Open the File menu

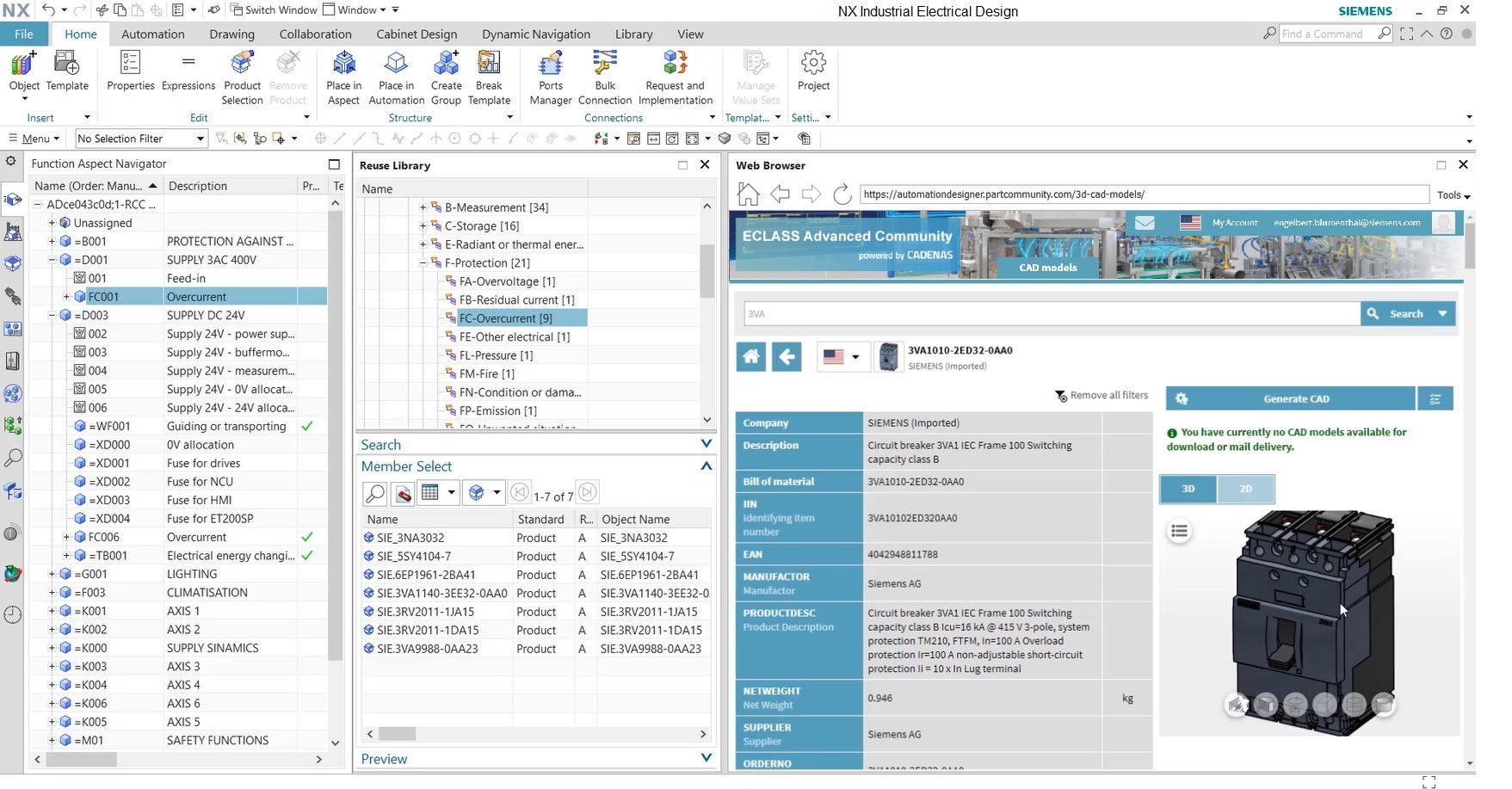pos(24,34)
